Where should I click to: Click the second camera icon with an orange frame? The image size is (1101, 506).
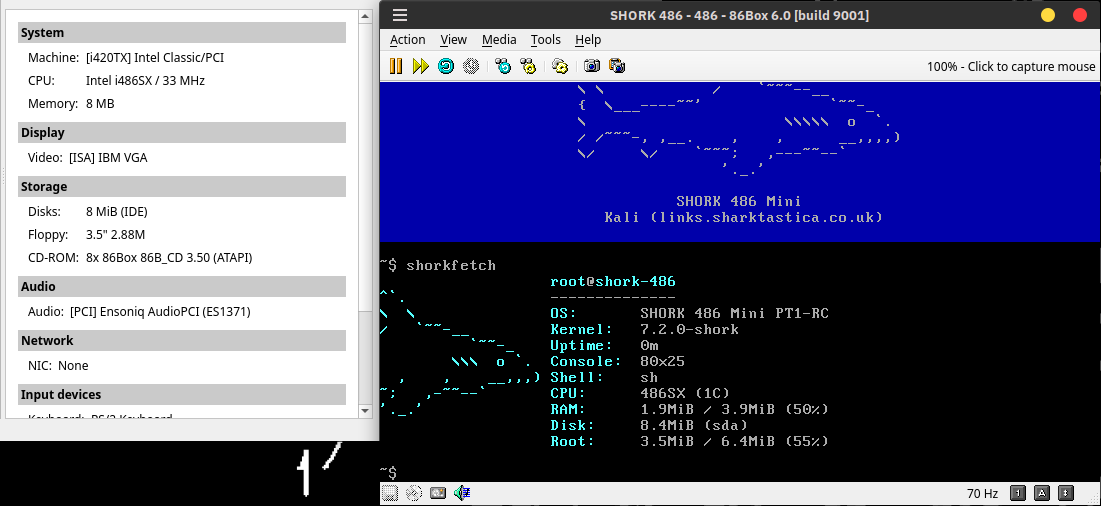tap(617, 66)
